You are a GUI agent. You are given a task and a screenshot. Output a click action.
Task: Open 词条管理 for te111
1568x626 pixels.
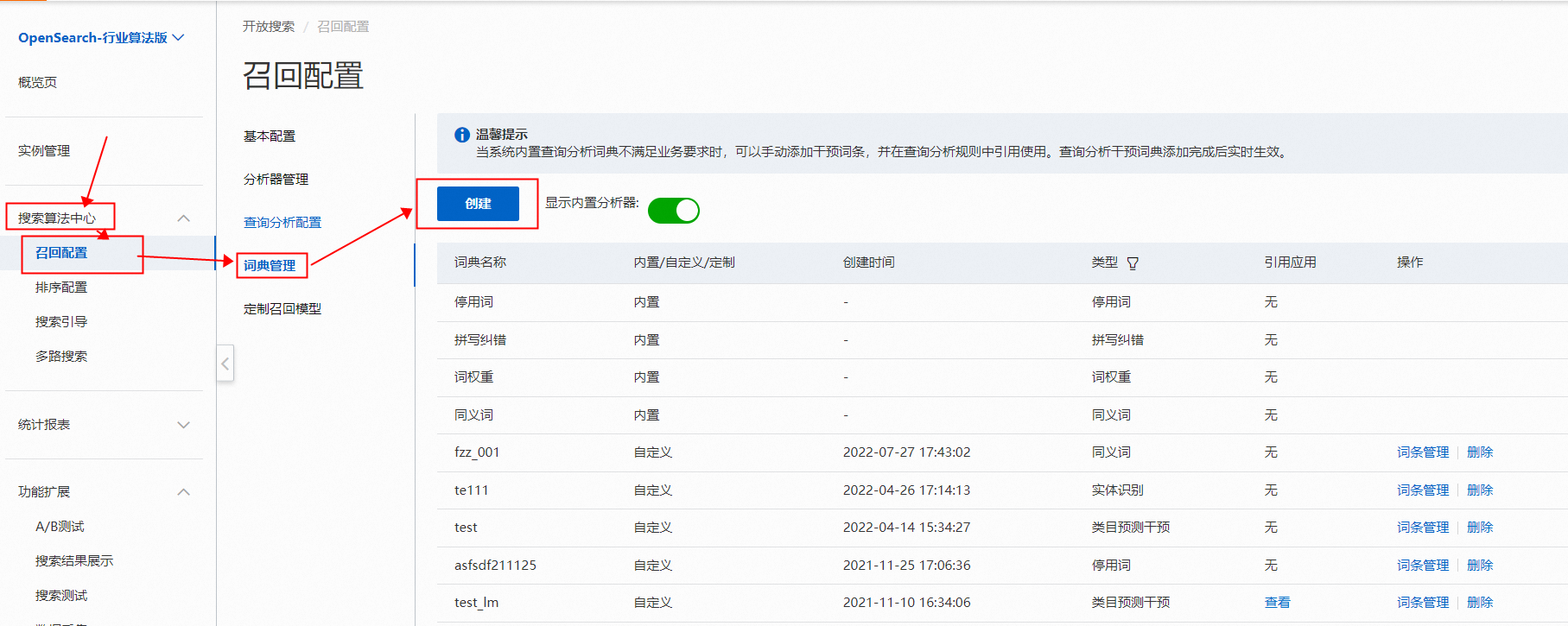coord(1423,490)
